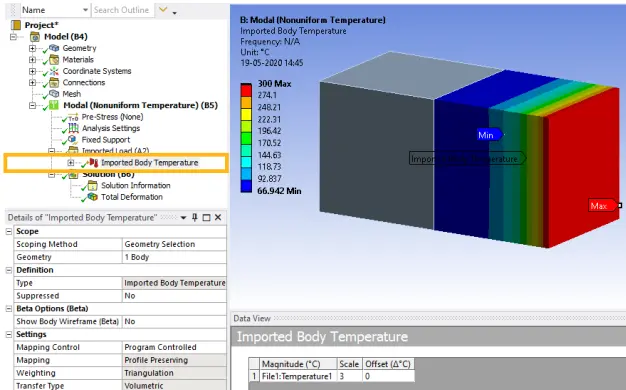Expand the Materials node

coord(32,60)
